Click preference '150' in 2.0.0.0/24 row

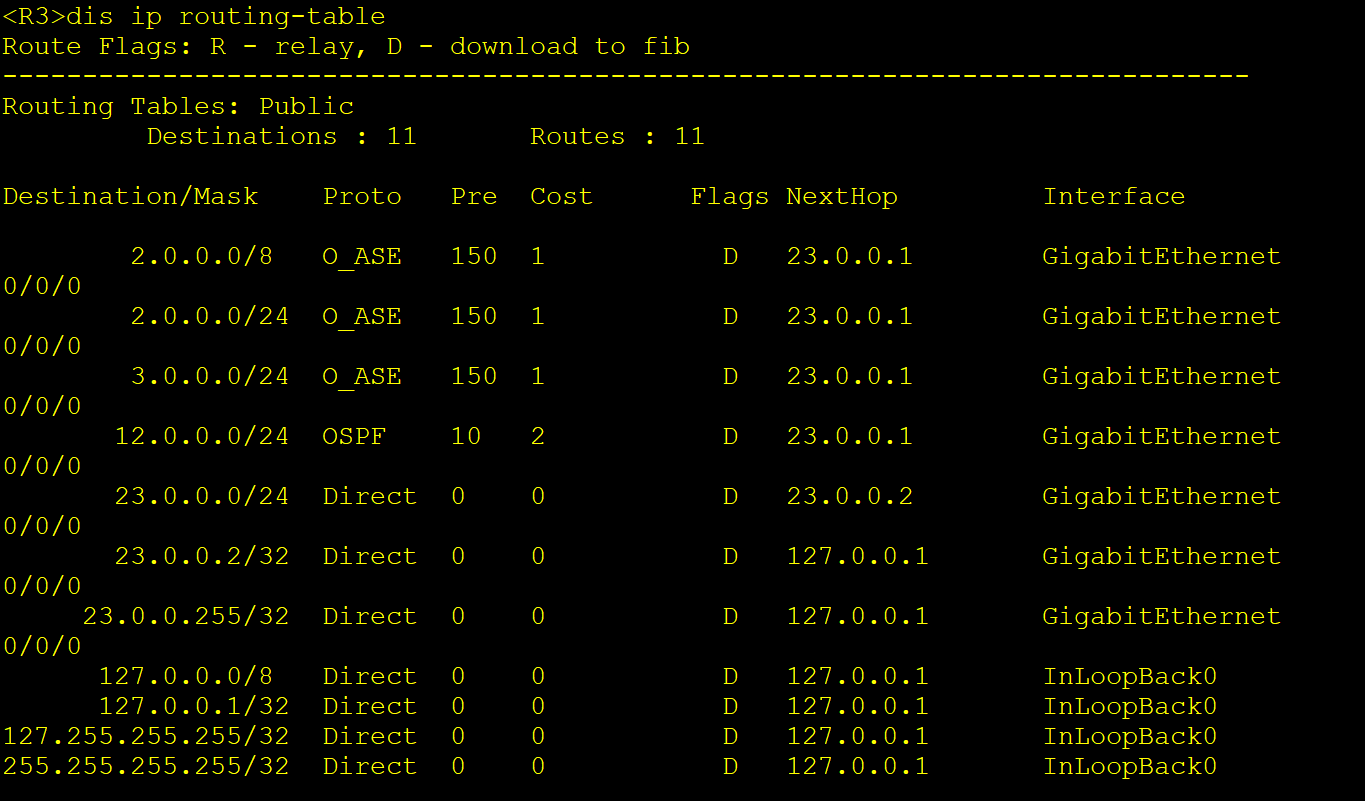(474, 317)
